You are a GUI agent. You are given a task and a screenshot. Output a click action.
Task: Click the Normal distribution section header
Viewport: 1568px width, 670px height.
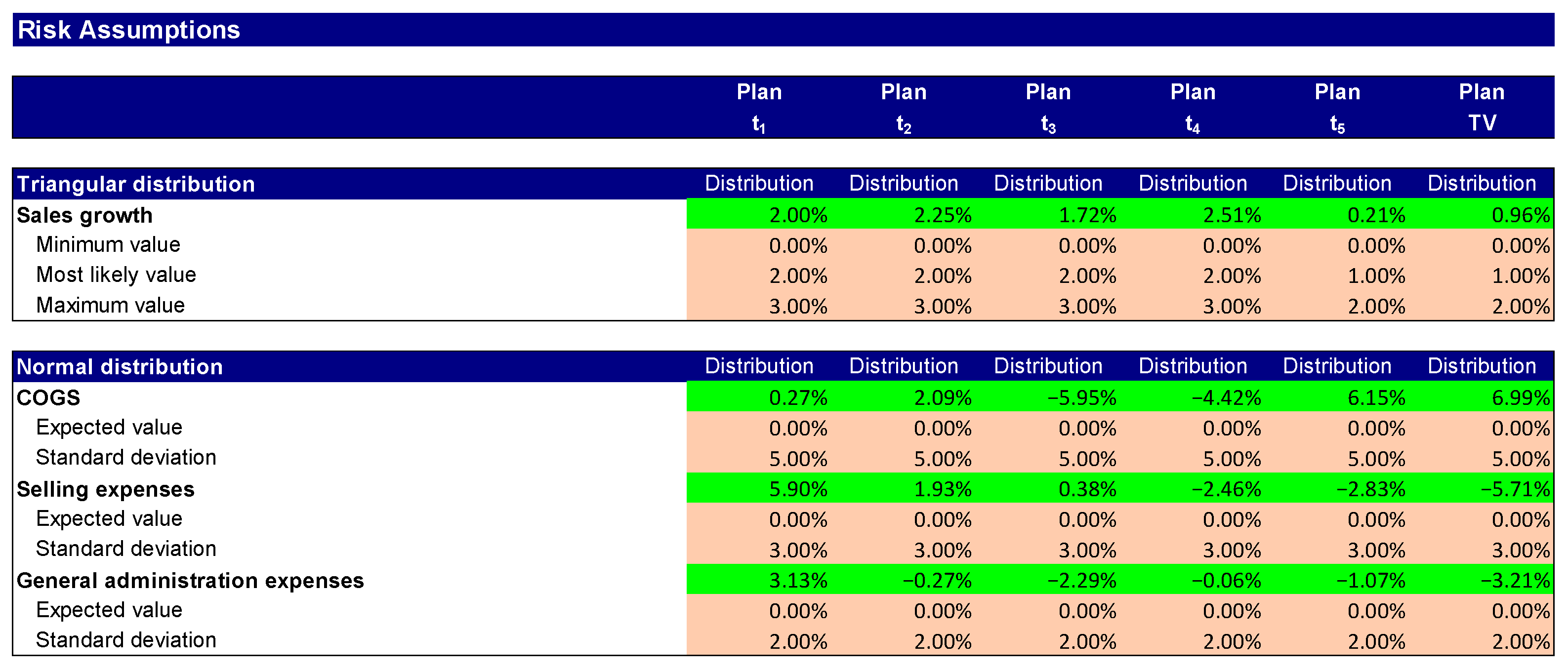(120, 366)
